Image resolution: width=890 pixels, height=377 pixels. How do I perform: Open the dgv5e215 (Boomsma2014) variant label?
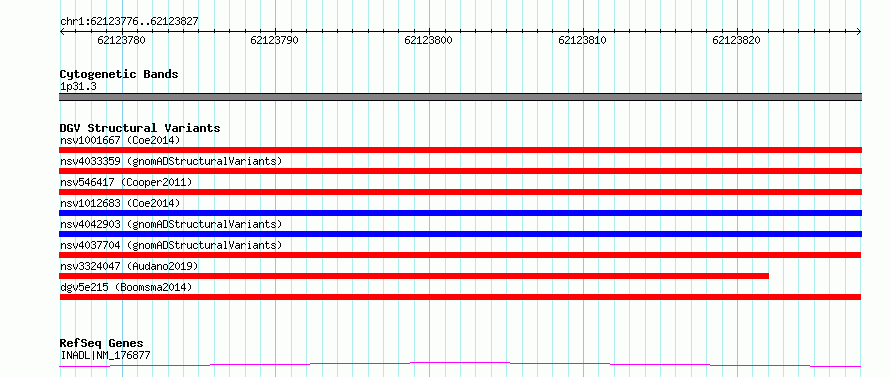126,287
